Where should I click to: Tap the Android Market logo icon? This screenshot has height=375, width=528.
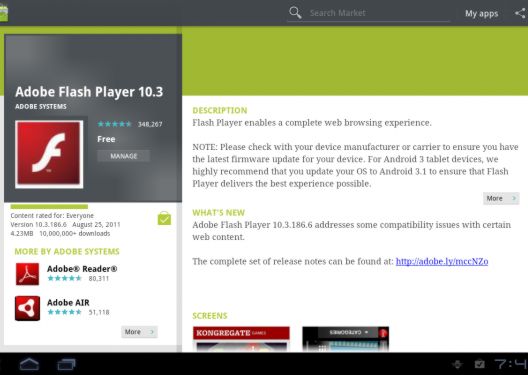pyautogui.click(x=4, y=13)
